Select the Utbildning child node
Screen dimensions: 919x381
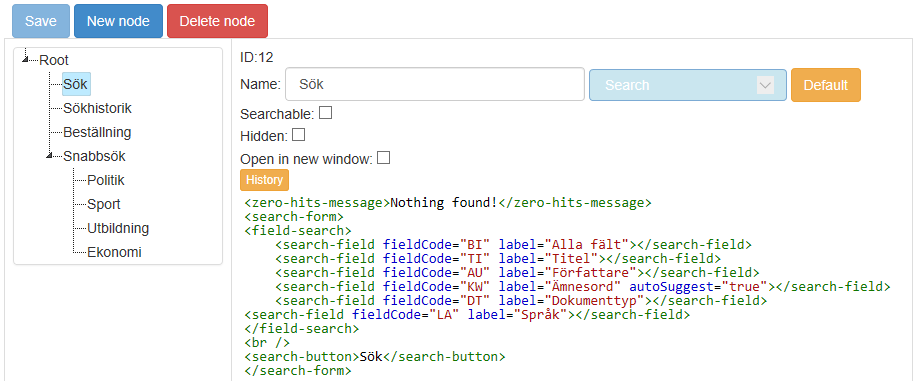(x=118, y=228)
